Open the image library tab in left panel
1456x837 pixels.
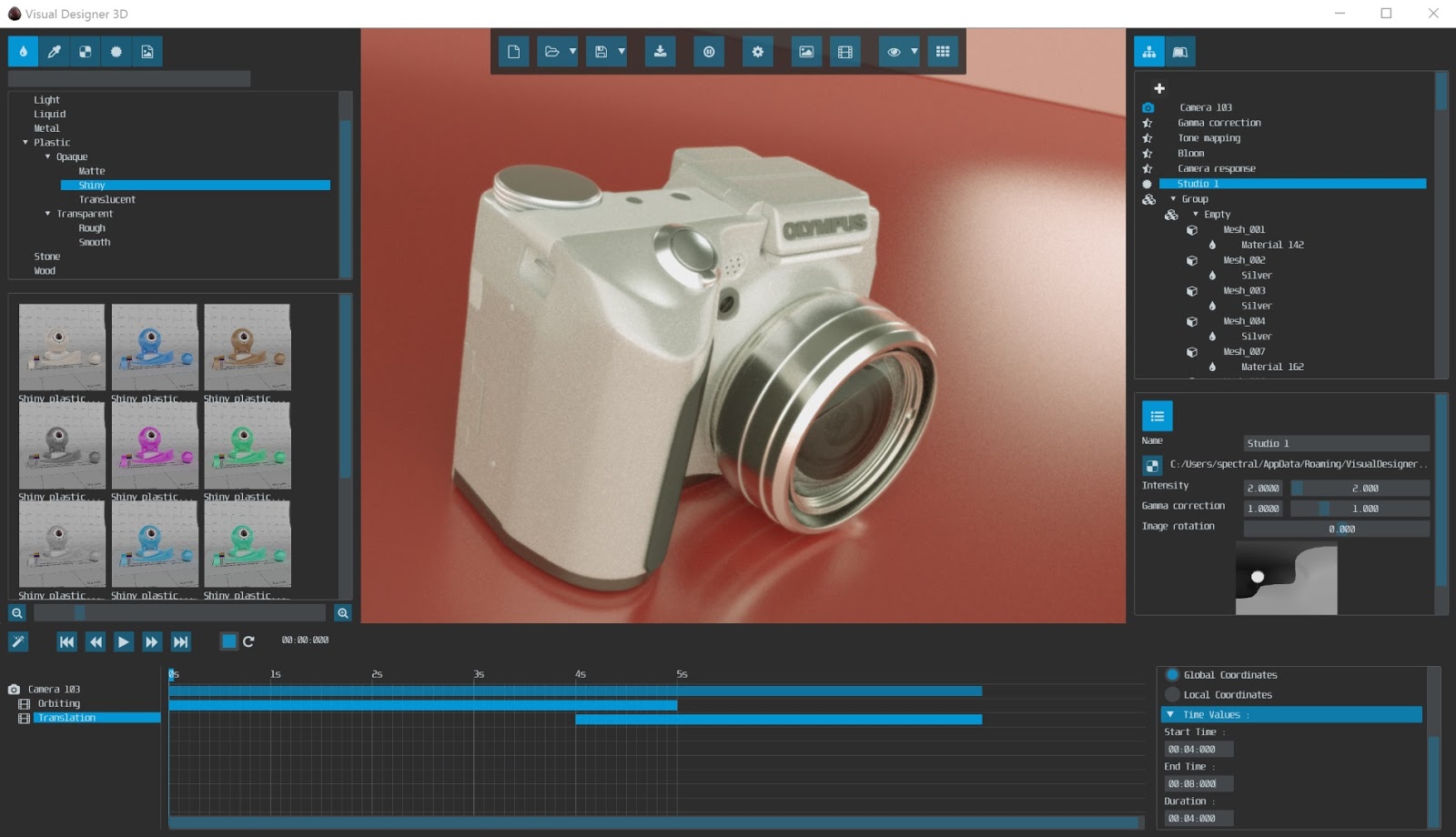point(147,52)
